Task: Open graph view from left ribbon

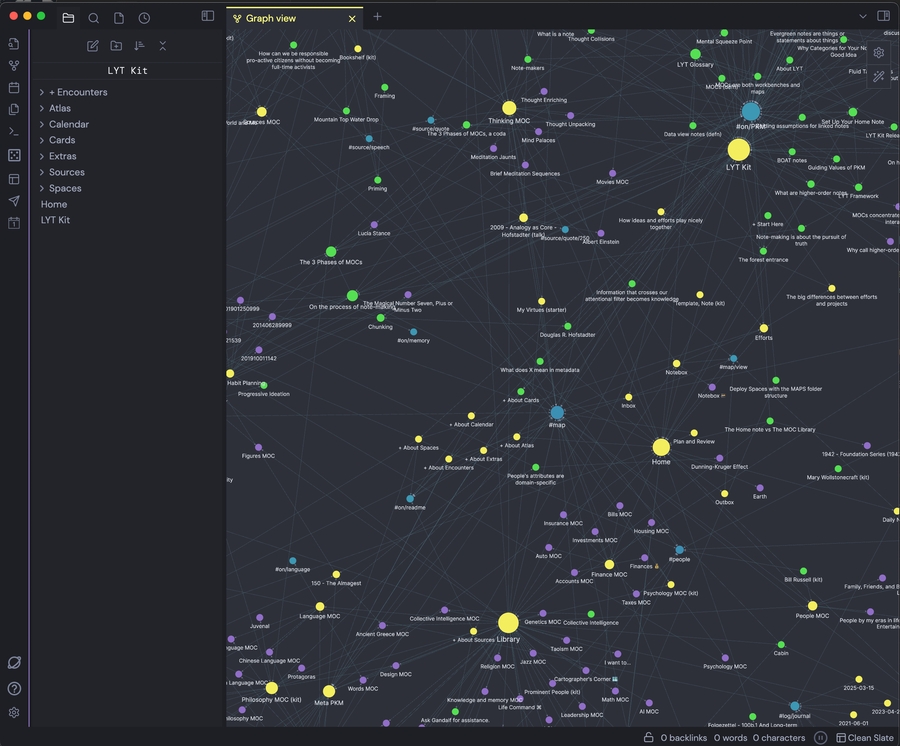Action: (14, 66)
